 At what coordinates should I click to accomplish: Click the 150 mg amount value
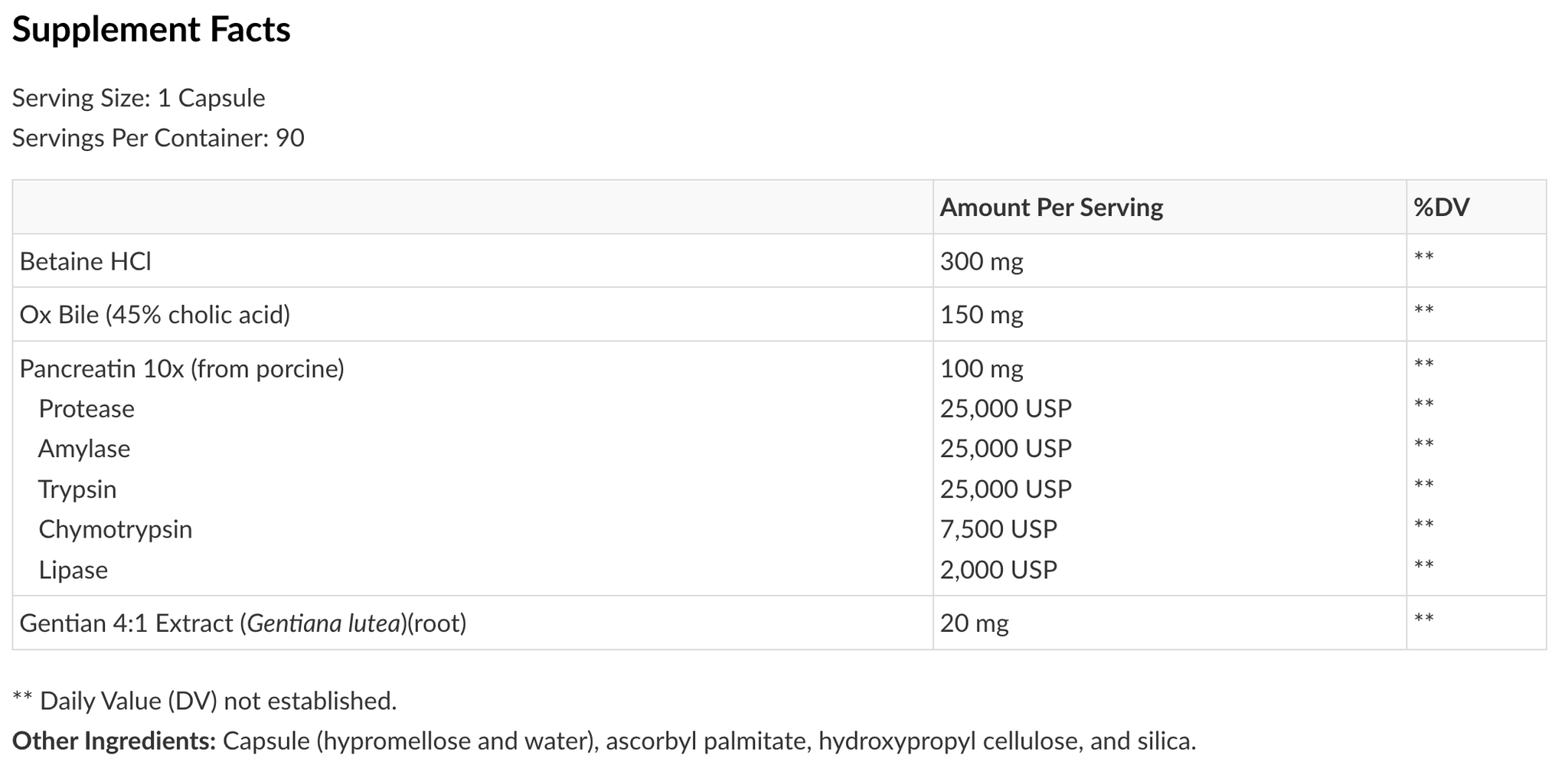pyautogui.click(x=982, y=315)
